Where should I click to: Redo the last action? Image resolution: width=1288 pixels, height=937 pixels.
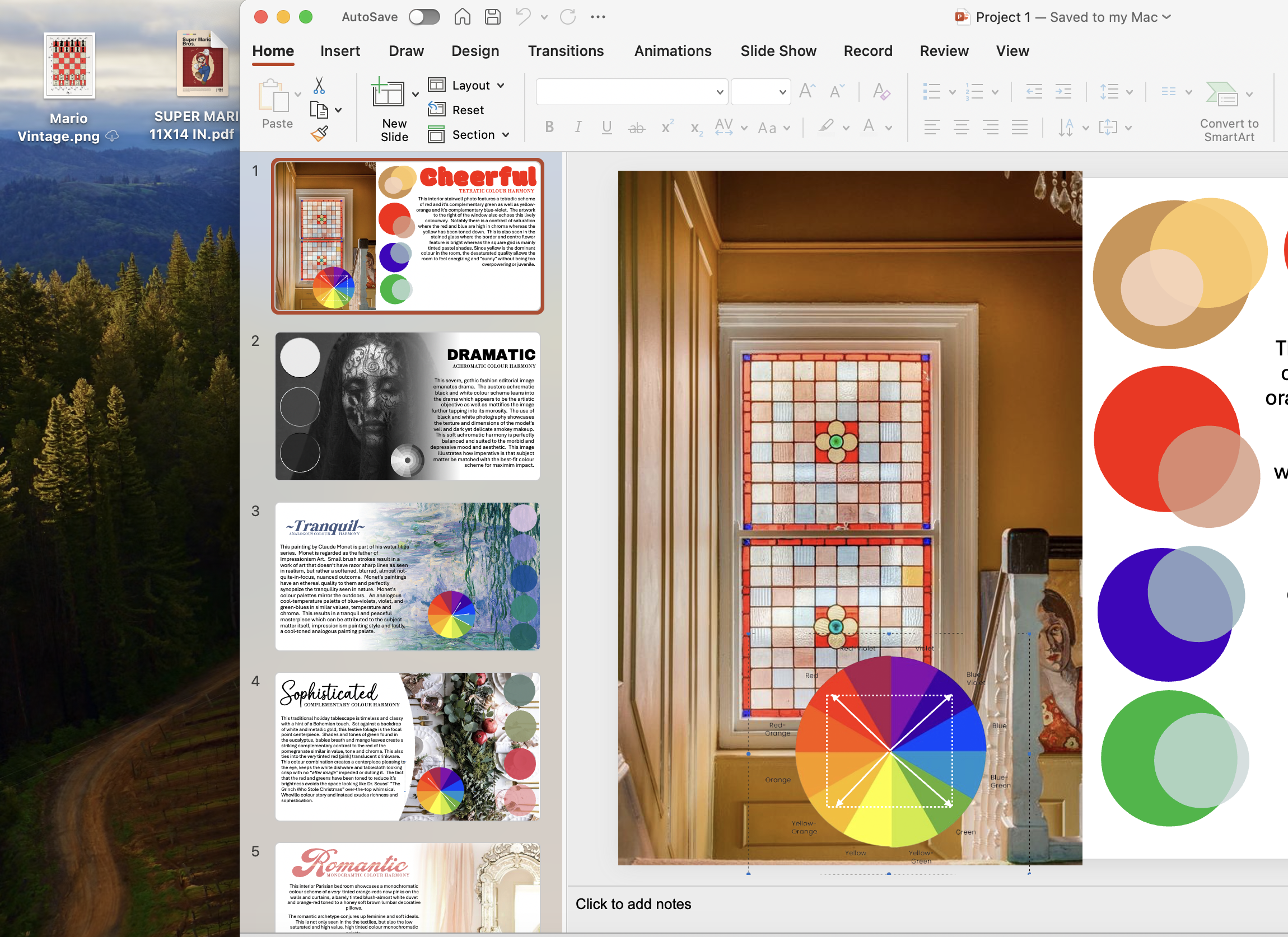coord(568,17)
